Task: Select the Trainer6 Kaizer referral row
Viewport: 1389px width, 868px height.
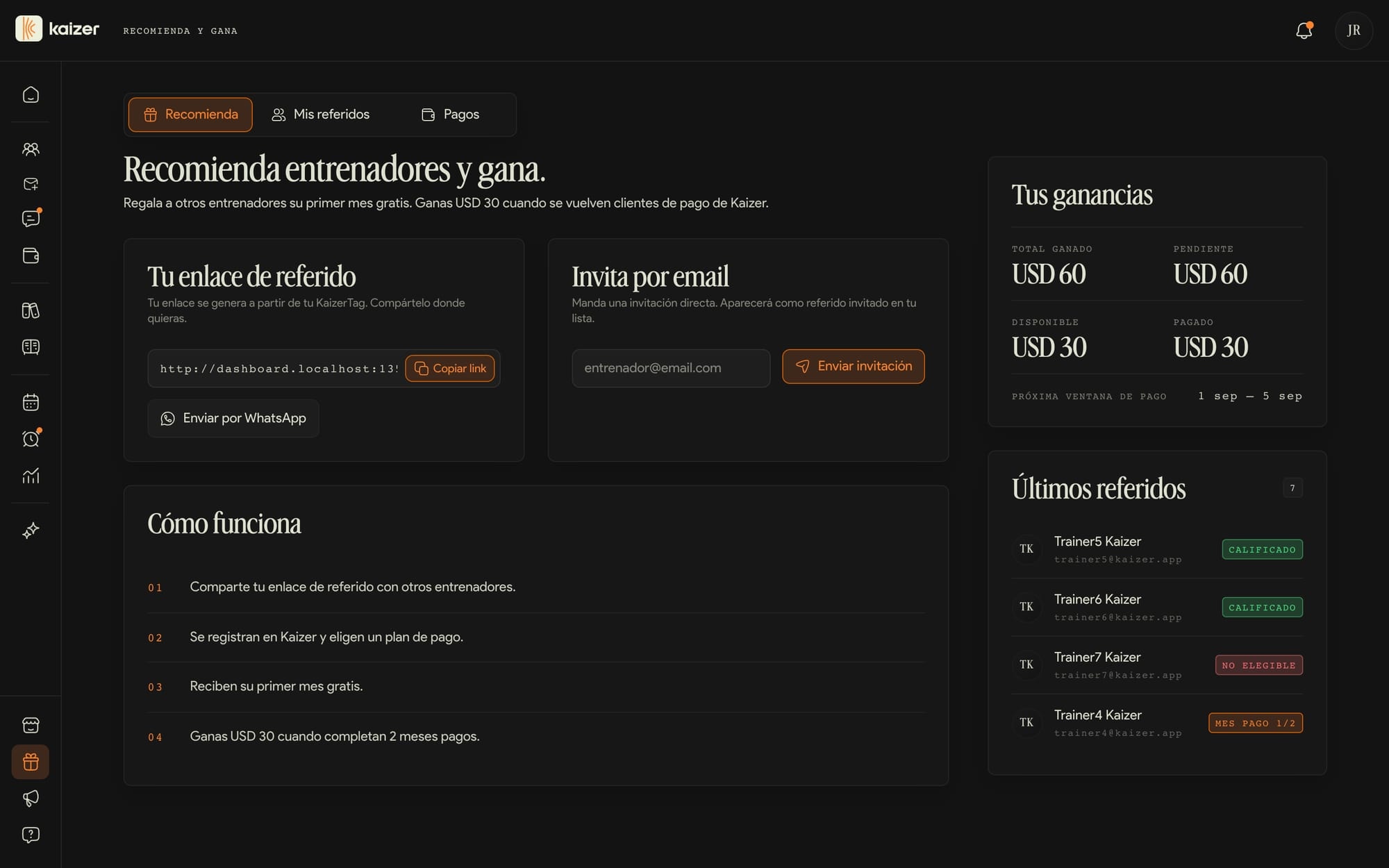Action: [1157, 607]
